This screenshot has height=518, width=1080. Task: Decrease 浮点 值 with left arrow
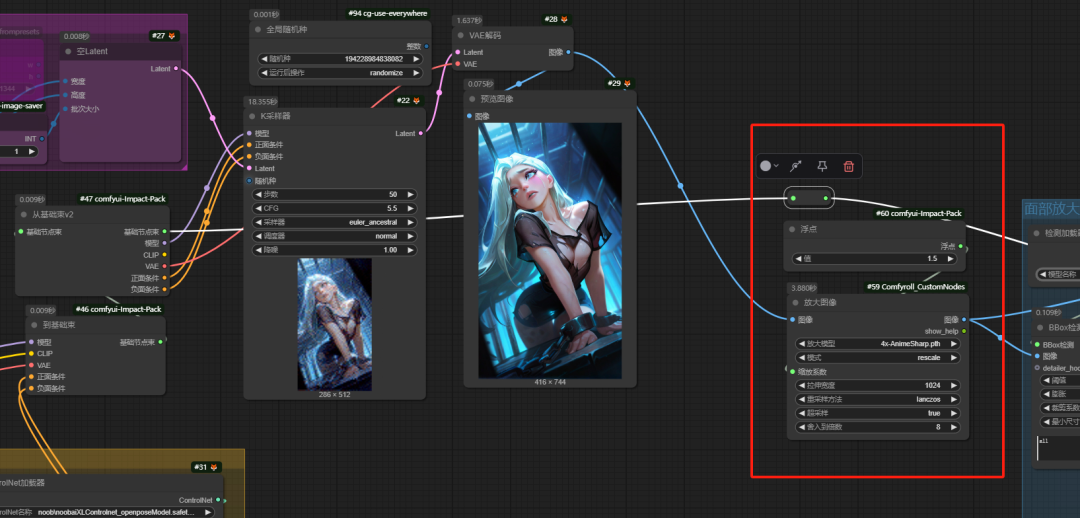pyautogui.click(x=800, y=259)
